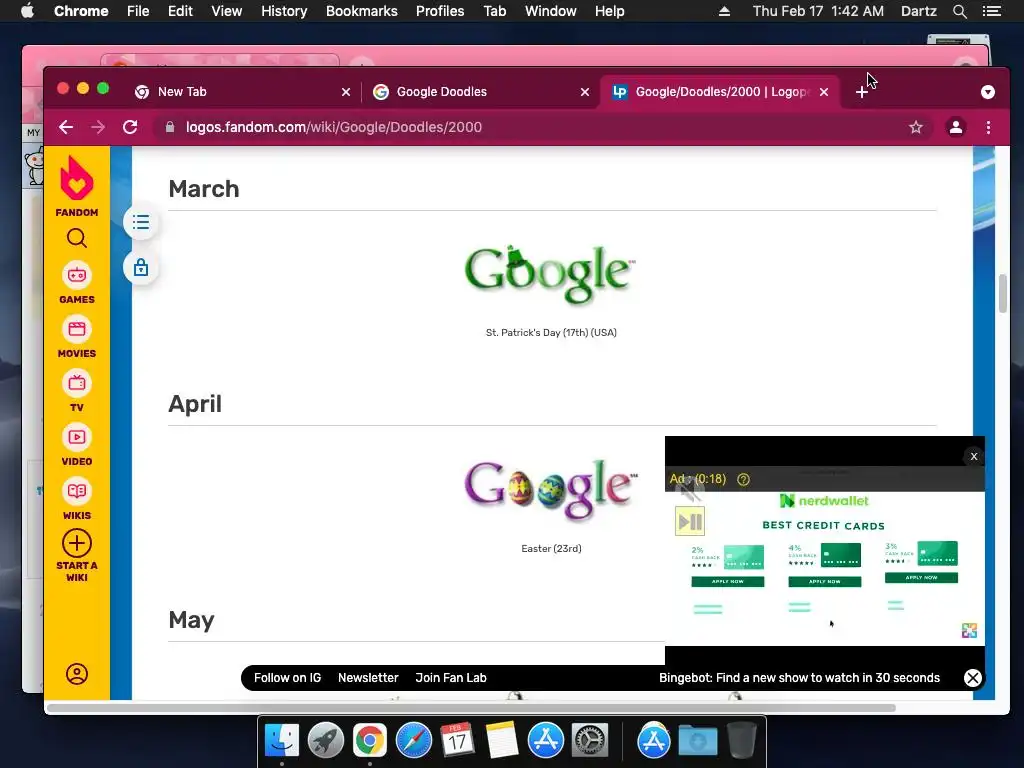Viewport: 1024px width, 768px height.
Task: Open Spotlight search in menu bar
Action: tap(959, 11)
